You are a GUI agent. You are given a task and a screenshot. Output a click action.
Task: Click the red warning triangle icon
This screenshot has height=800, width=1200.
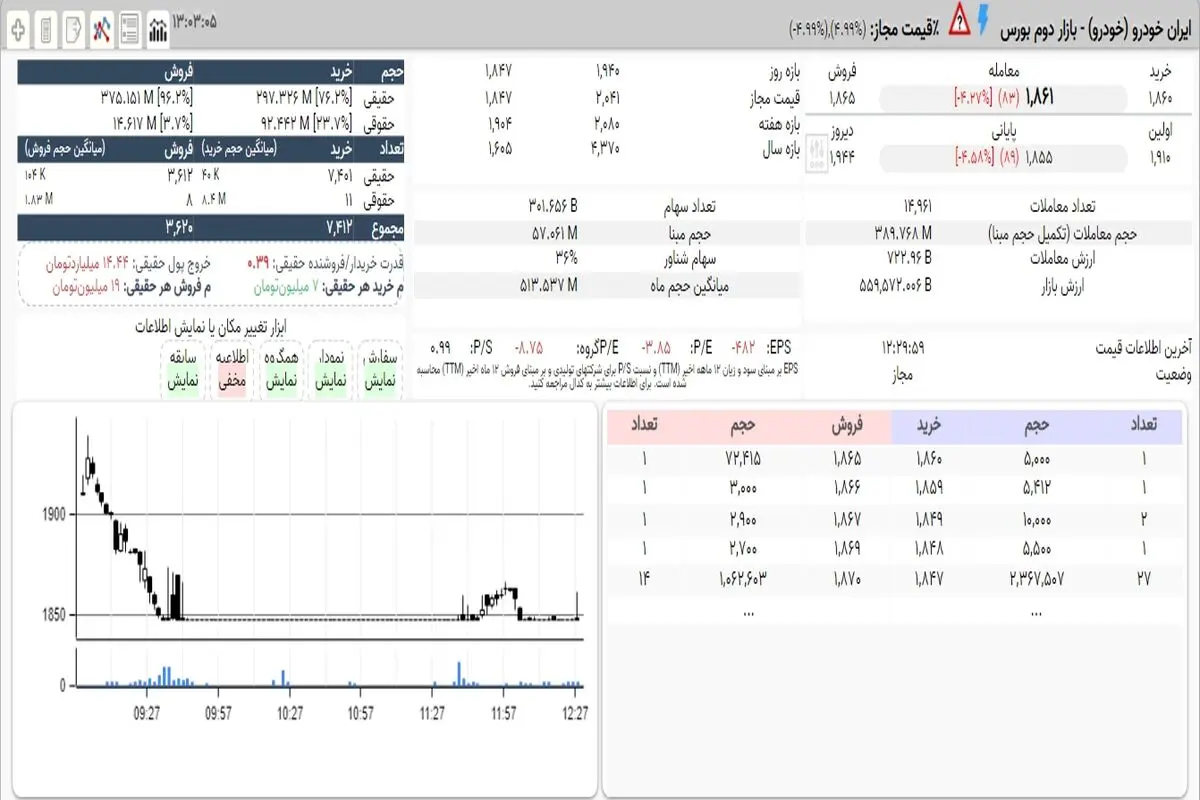[x=960, y=18]
